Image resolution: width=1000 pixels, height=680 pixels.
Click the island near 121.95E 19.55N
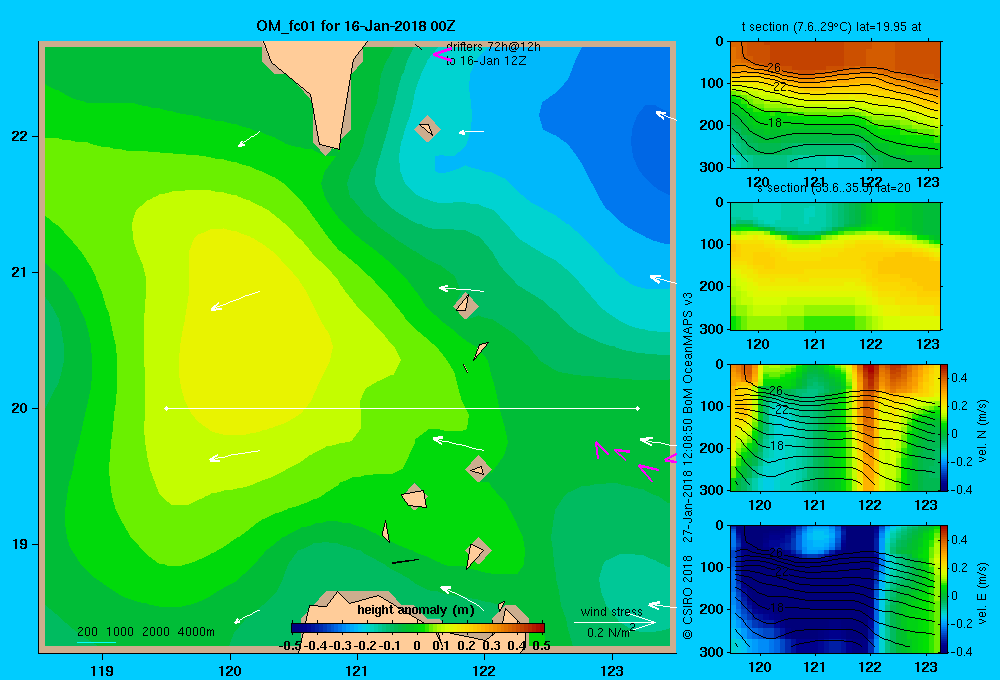(478, 469)
